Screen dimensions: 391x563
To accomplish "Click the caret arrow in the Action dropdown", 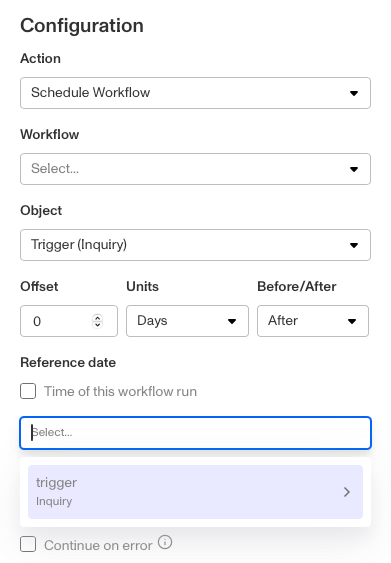I will click(354, 93).
